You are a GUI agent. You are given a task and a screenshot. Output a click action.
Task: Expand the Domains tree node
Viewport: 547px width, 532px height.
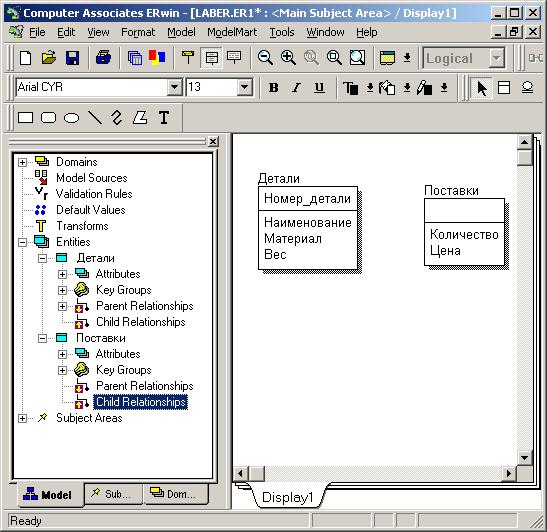(x=22, y=162)
